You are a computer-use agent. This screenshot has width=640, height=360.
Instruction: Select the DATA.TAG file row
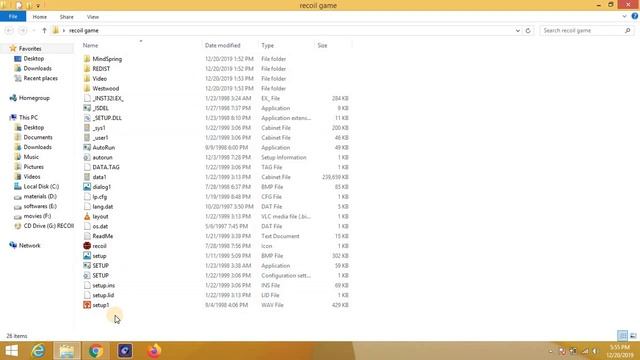coord(216,167)
